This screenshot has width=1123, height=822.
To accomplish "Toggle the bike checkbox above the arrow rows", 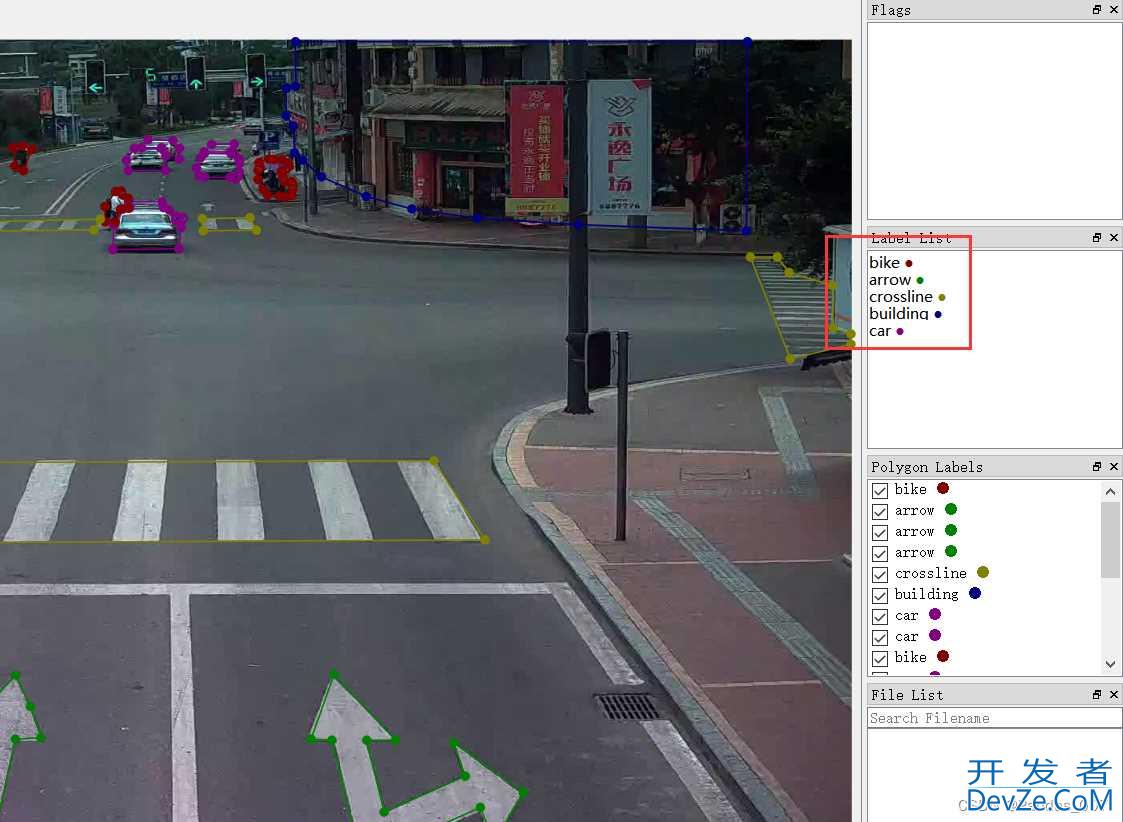I will click(x=879, y=490).
